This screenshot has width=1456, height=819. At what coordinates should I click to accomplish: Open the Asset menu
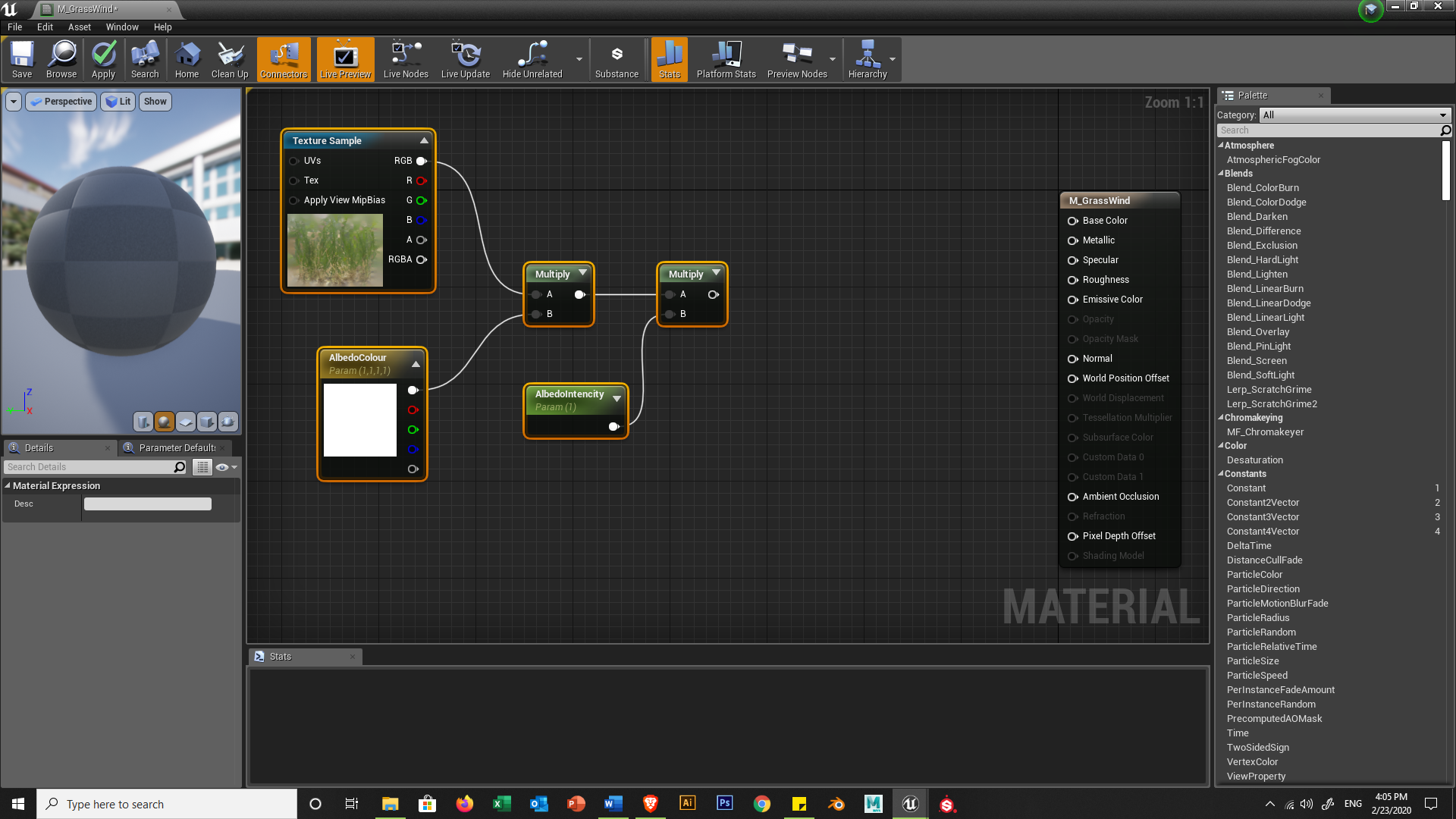click(x=79, y=27)
